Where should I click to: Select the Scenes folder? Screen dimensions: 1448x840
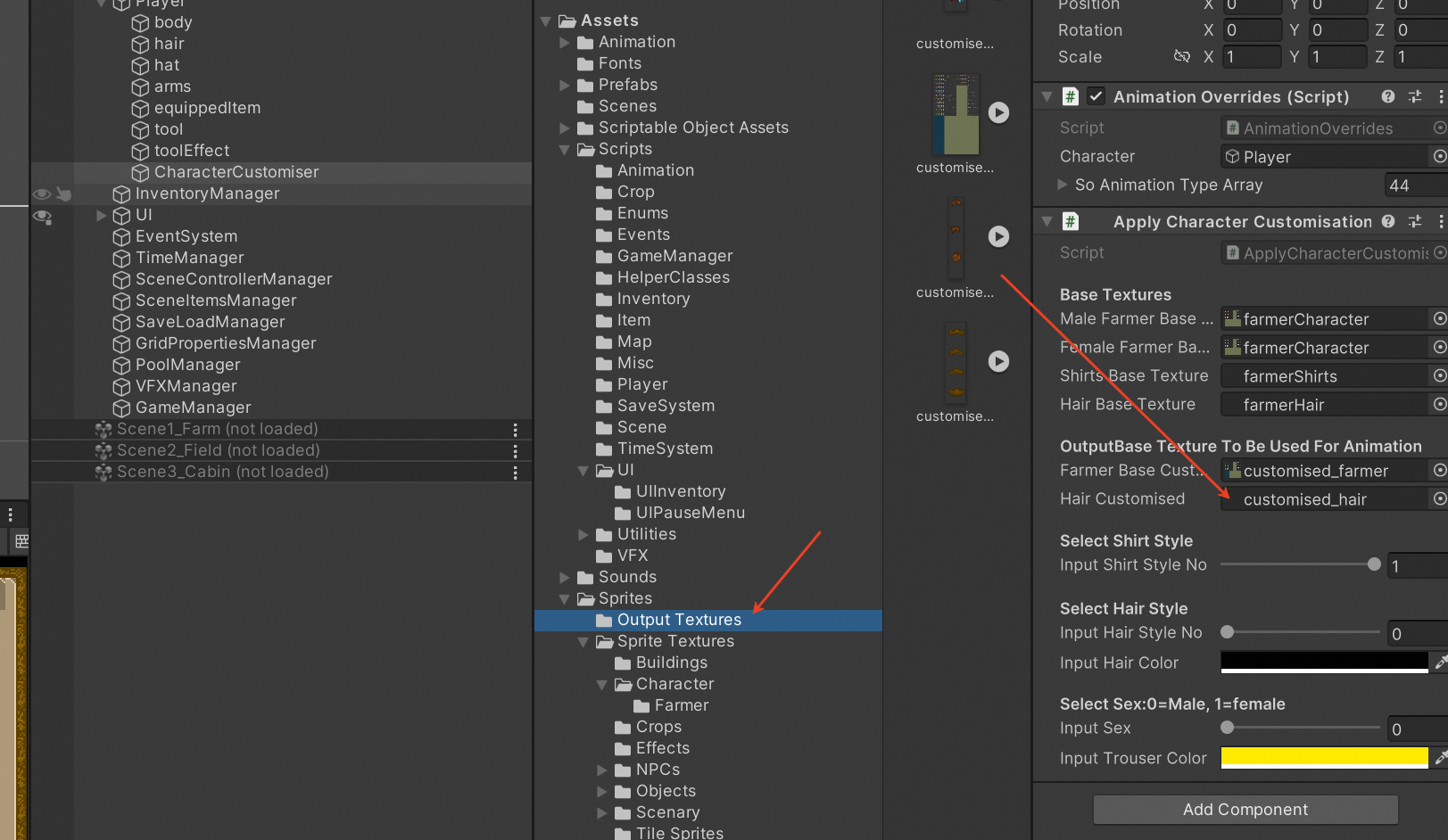pos(627,106)
